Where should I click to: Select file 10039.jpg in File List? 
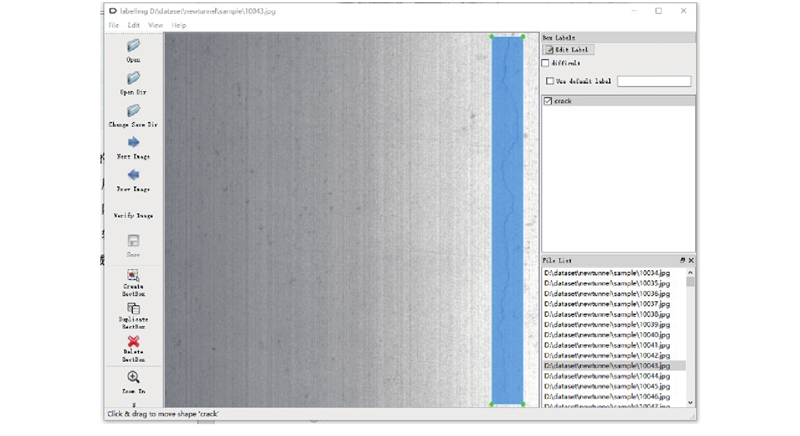[x=607, y=325]
